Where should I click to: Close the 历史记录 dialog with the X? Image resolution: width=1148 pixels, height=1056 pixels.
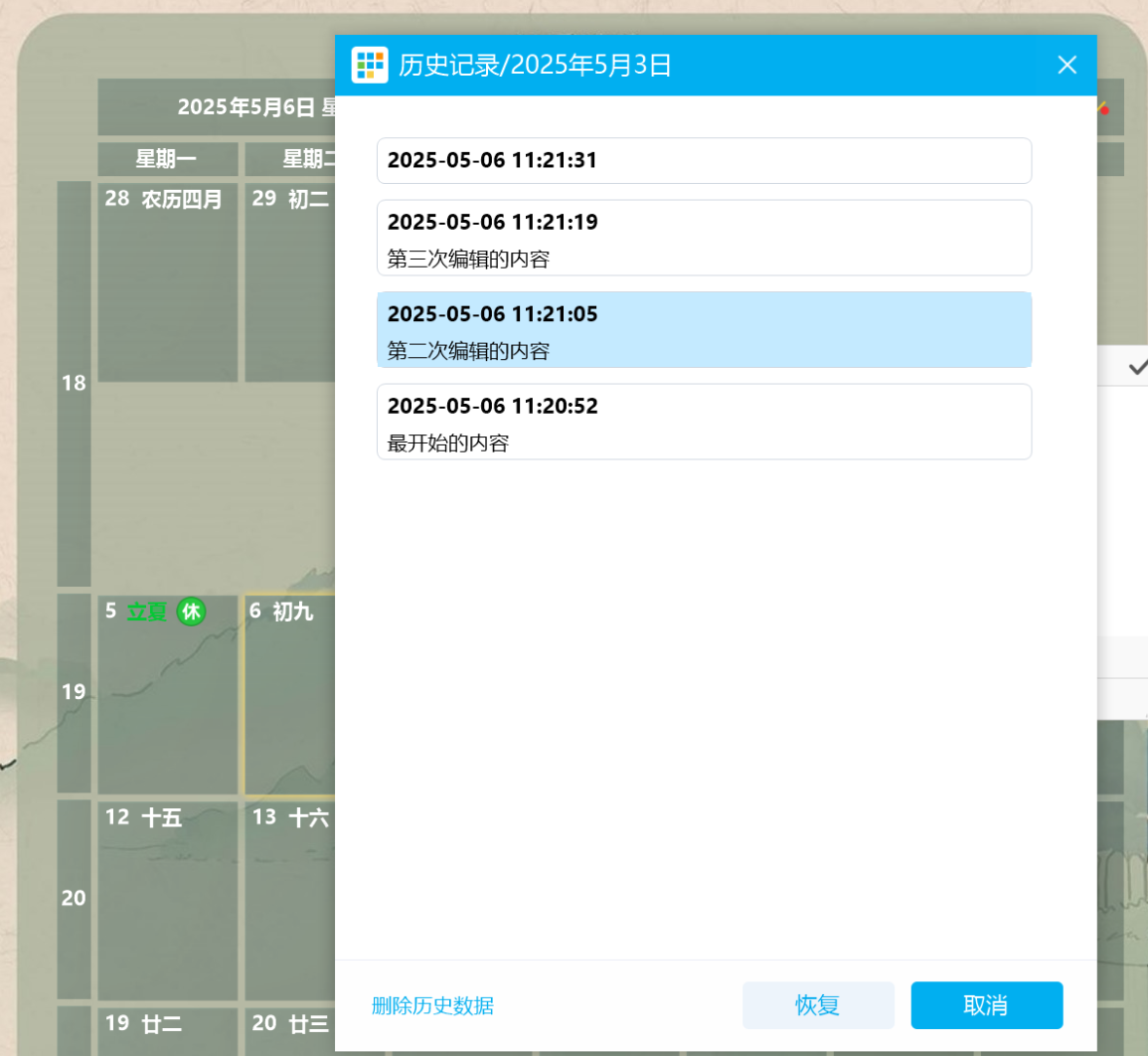1066,66
